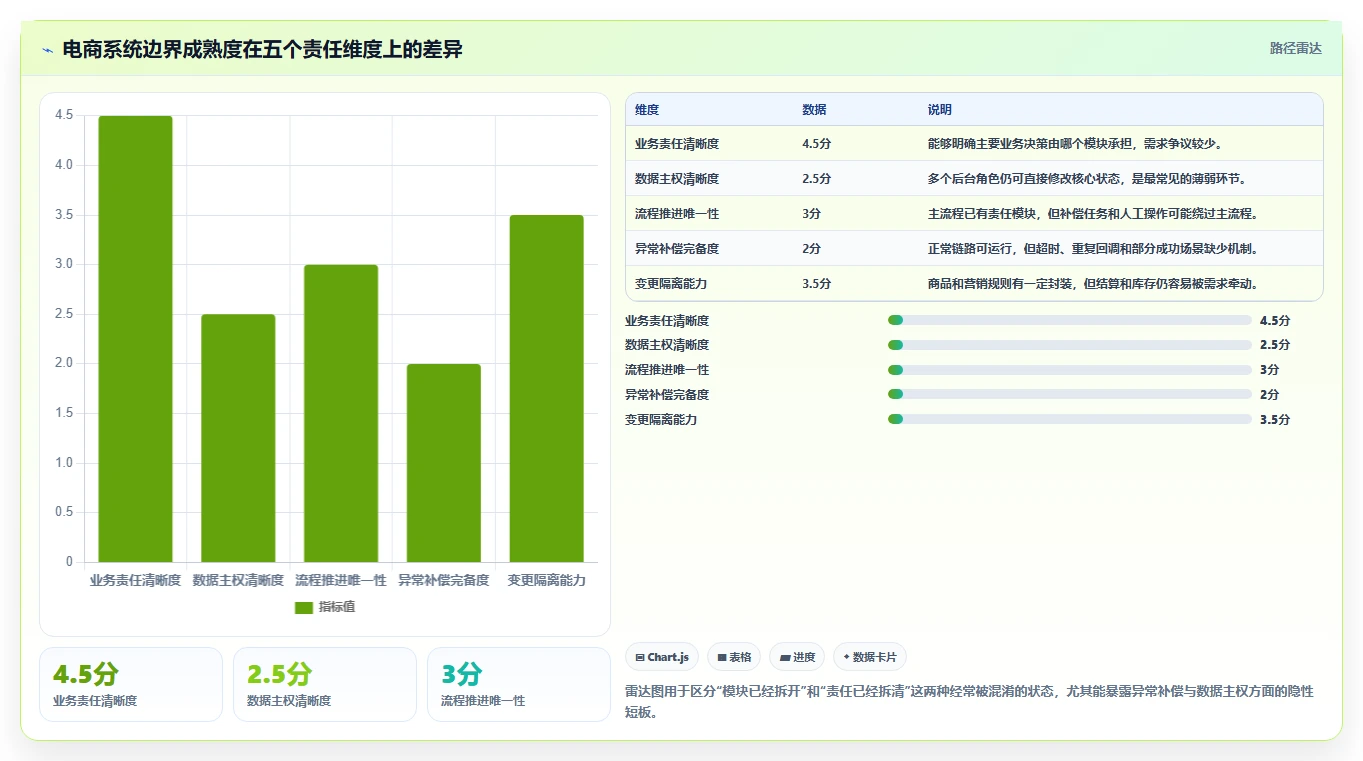Click the lightning icon beside the title
Screen dimensions: 1363x761
pyautogui.click(x=47, y=50)
